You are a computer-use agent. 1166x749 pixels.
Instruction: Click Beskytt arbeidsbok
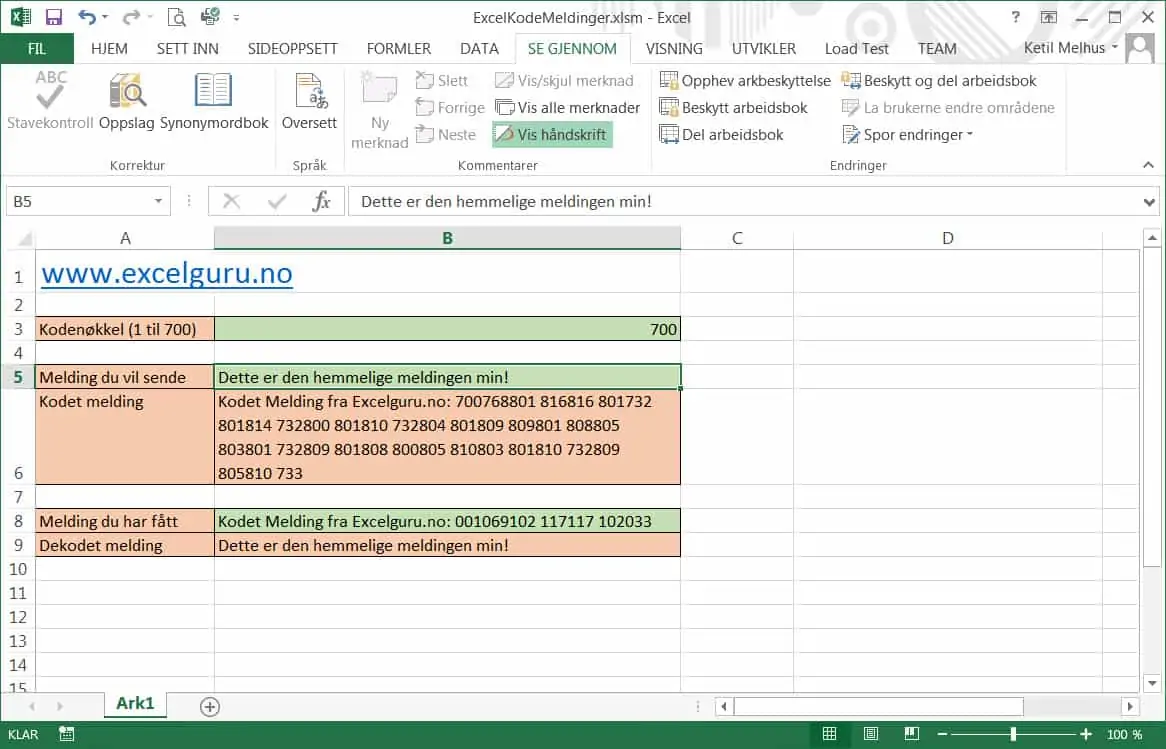pyautogui.click(x=733, y=107)
